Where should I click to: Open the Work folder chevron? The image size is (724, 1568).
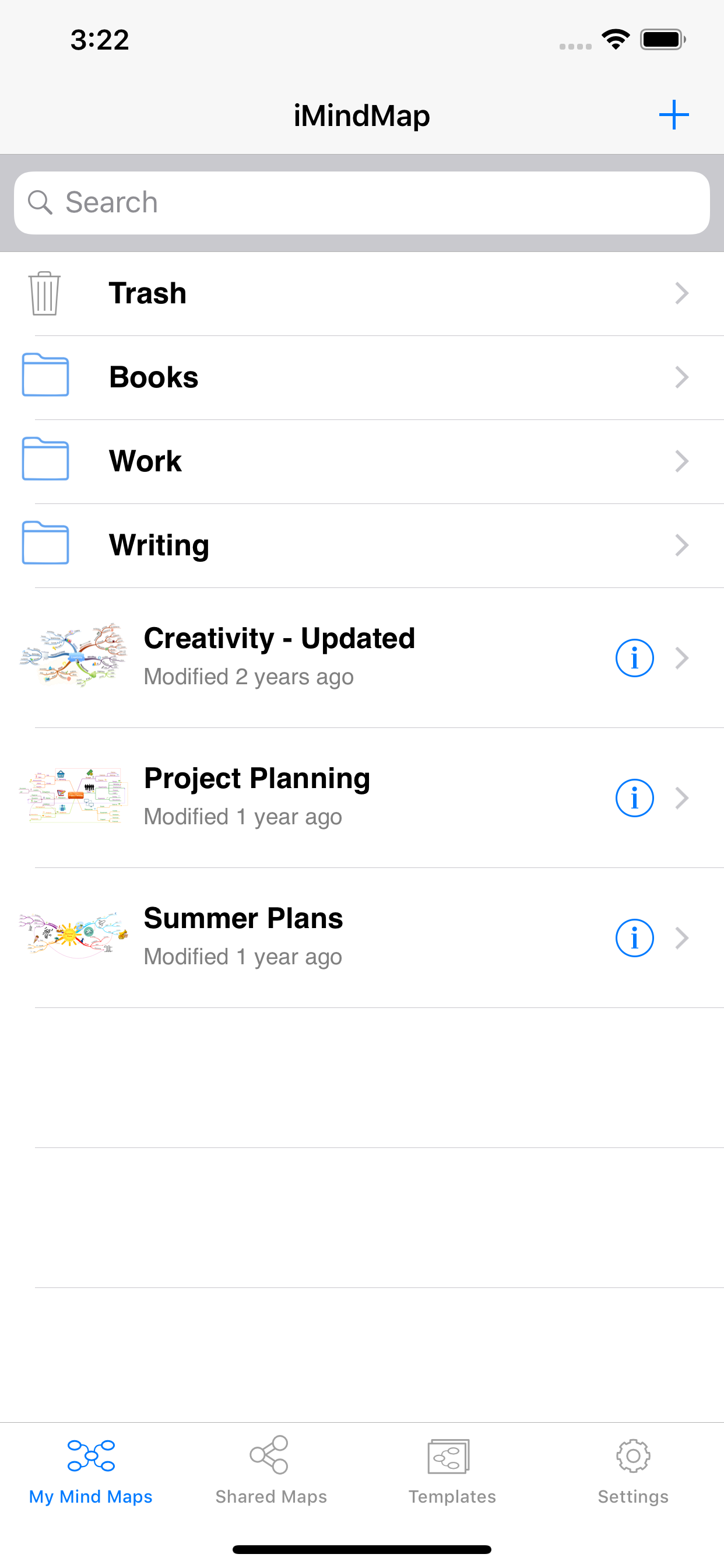click(681, 461)
